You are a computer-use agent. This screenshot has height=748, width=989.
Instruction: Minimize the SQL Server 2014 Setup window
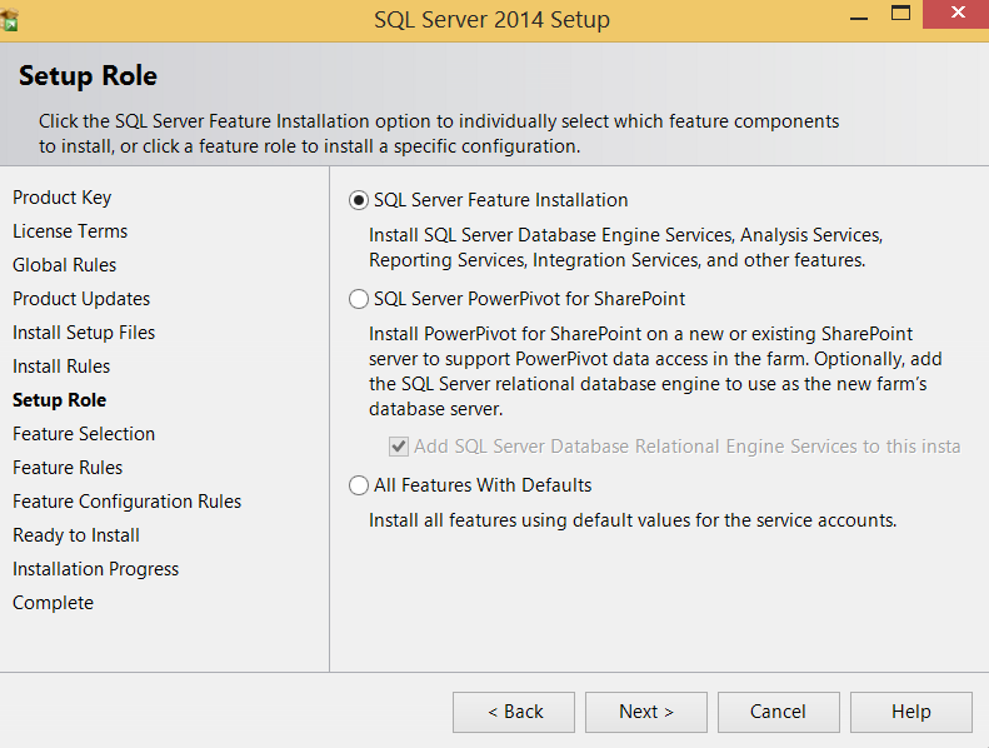click(x=858, y=15)
